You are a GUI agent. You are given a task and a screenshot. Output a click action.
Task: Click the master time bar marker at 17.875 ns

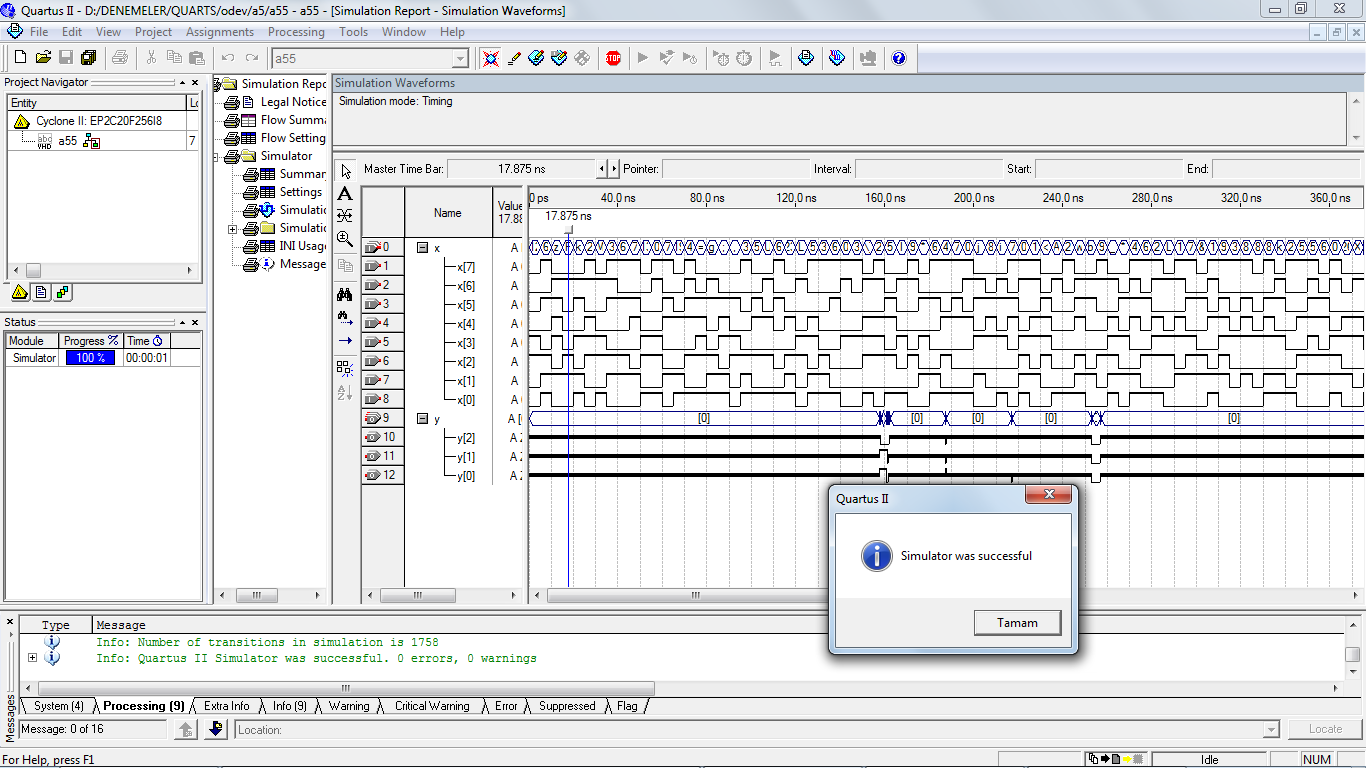pos(568,229)
